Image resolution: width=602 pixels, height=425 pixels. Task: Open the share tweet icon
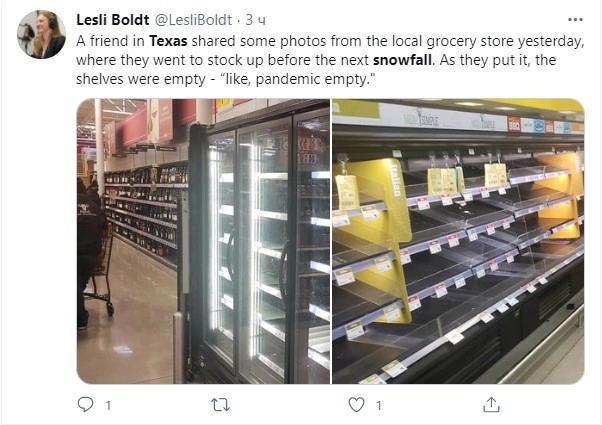pos(490,405)
